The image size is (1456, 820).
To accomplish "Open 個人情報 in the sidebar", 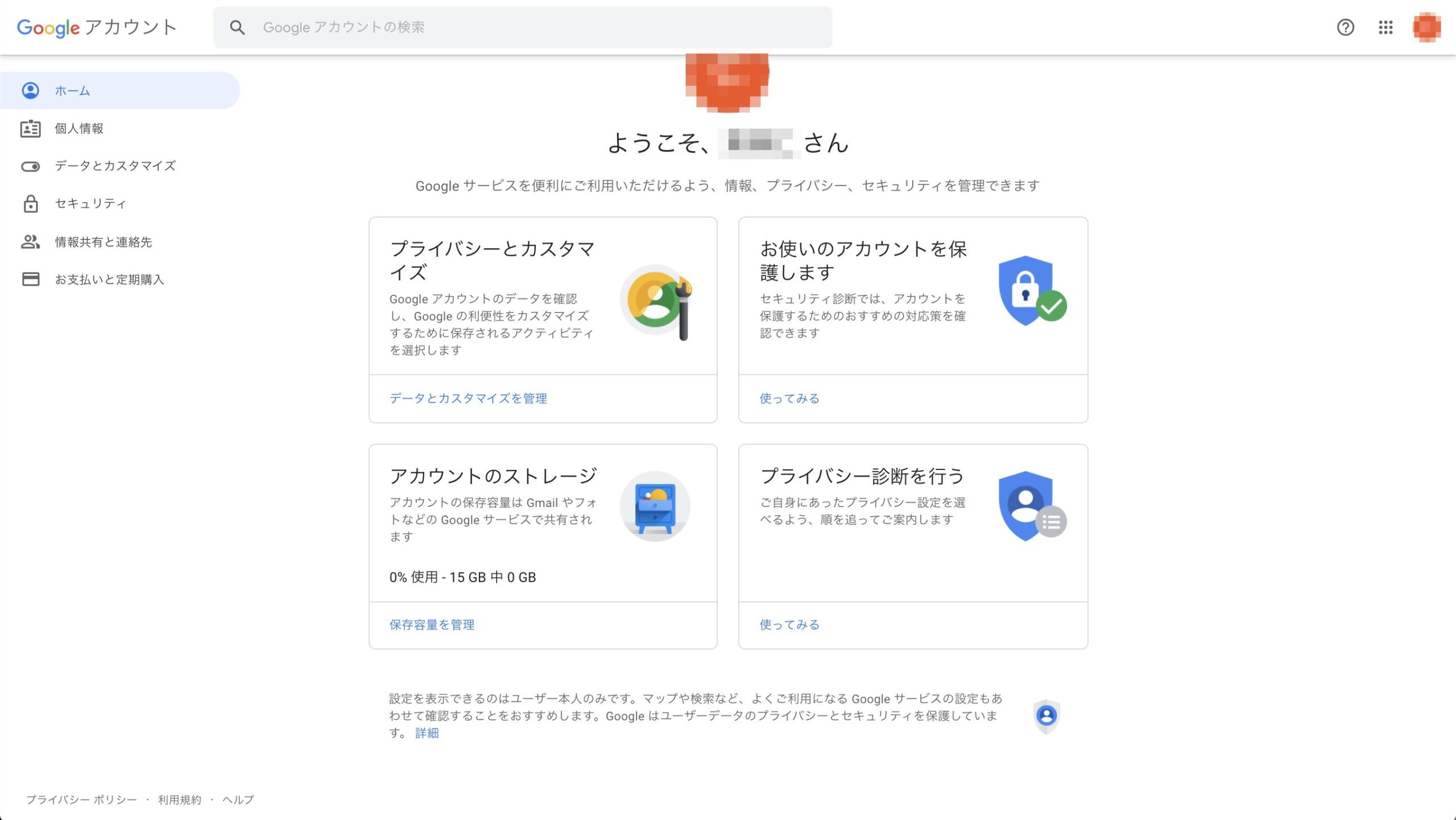I will [120, 129].
